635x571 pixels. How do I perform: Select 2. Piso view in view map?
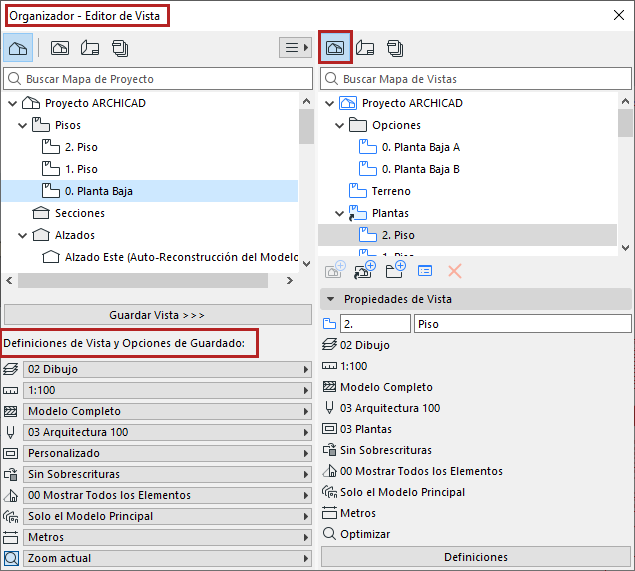coord(467,235)
